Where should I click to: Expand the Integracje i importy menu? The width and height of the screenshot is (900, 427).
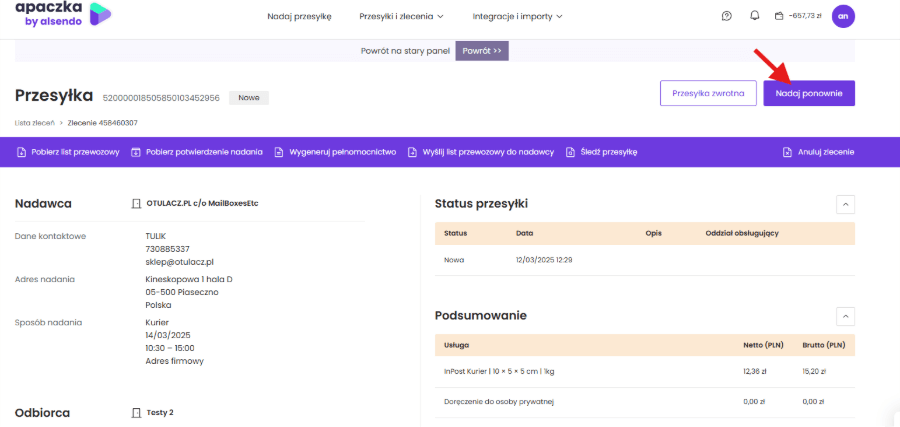coord(517,16)
